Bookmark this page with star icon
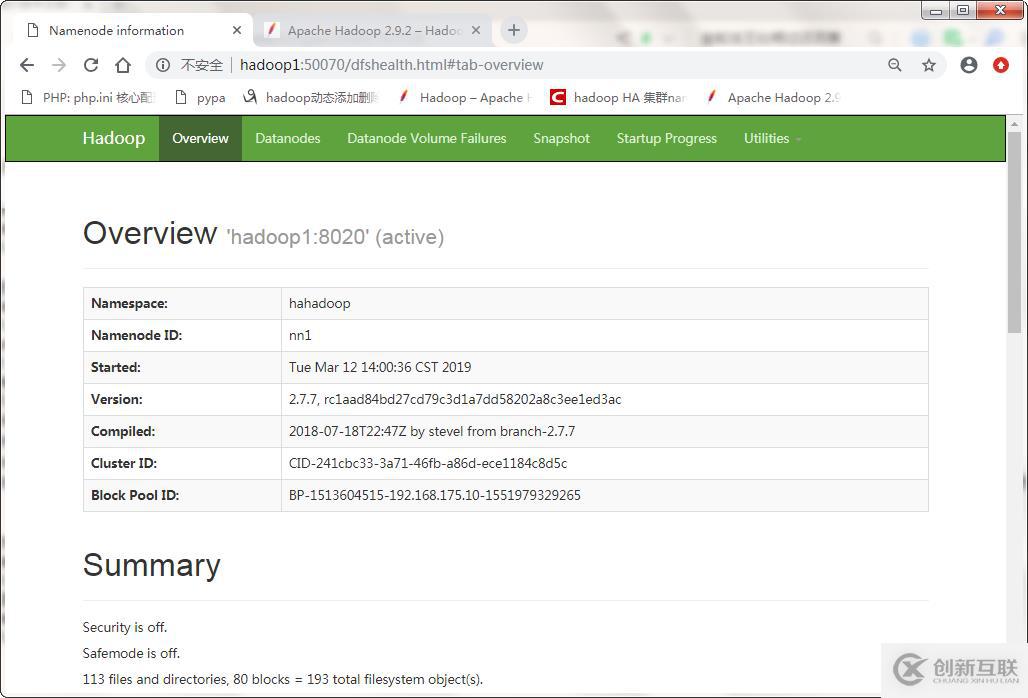 pos(929,65)
